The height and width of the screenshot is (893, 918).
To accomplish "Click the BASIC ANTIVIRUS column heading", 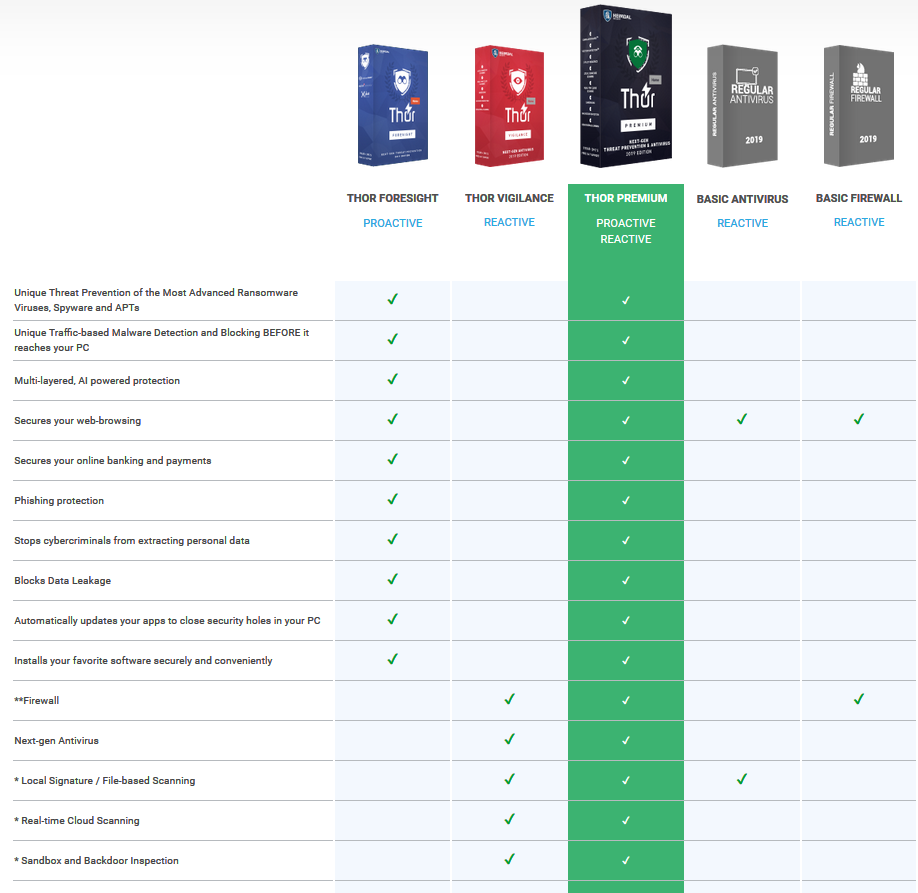I will point(742,199).
